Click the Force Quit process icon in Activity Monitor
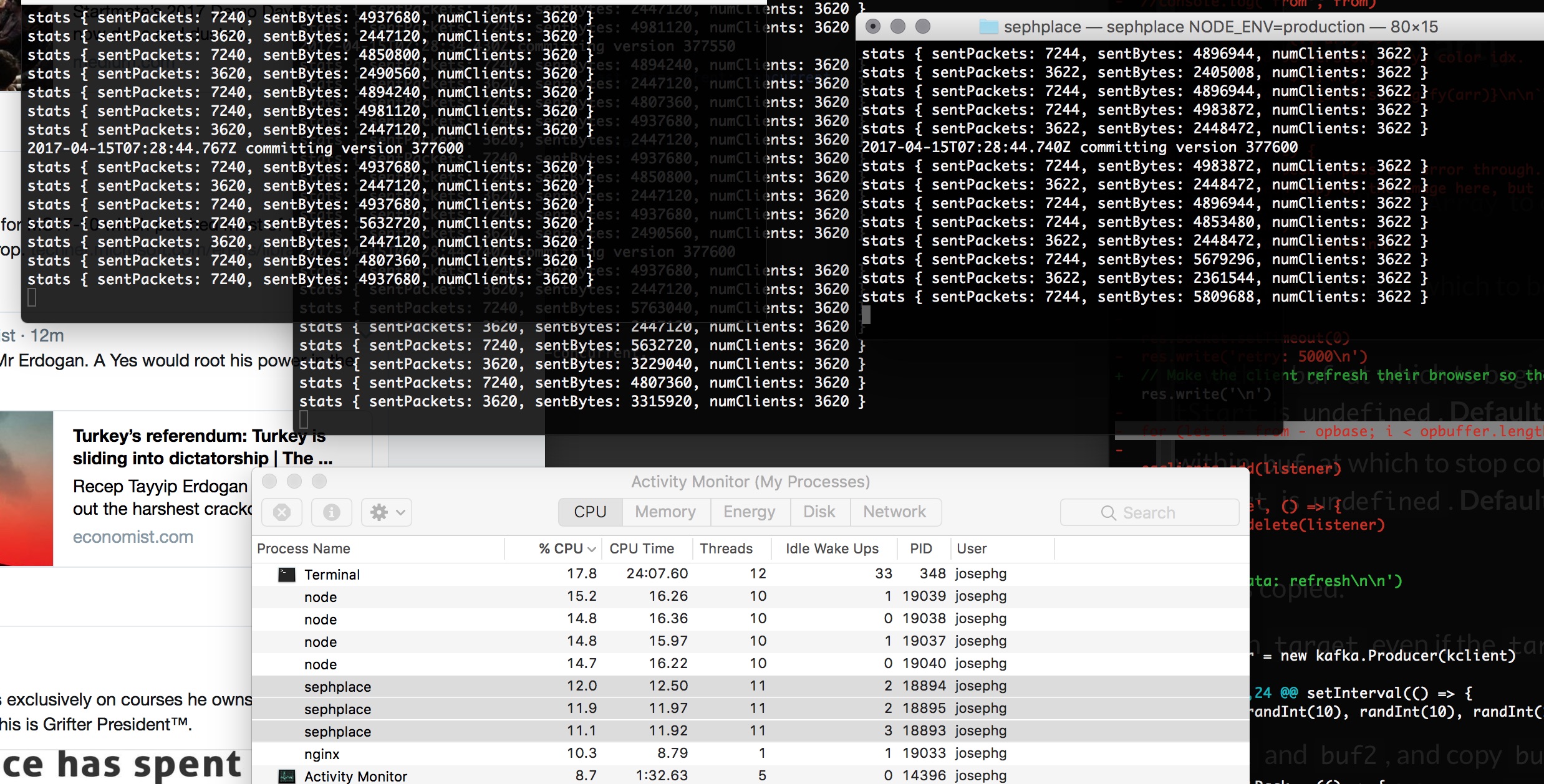1544x784 pixels. [x=282, y=512]
